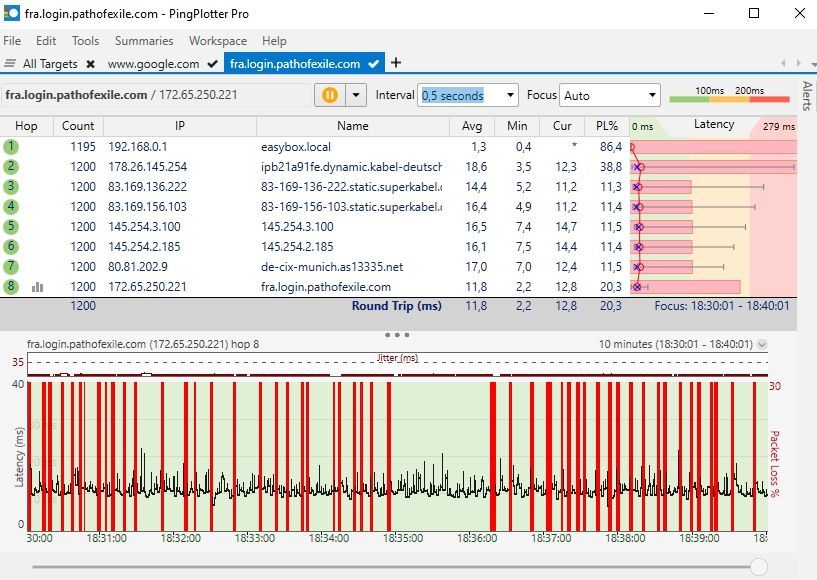
Task: Toggle the checkmark on fra.login.pathofexile.com tab
Action: tap(373, 64)
